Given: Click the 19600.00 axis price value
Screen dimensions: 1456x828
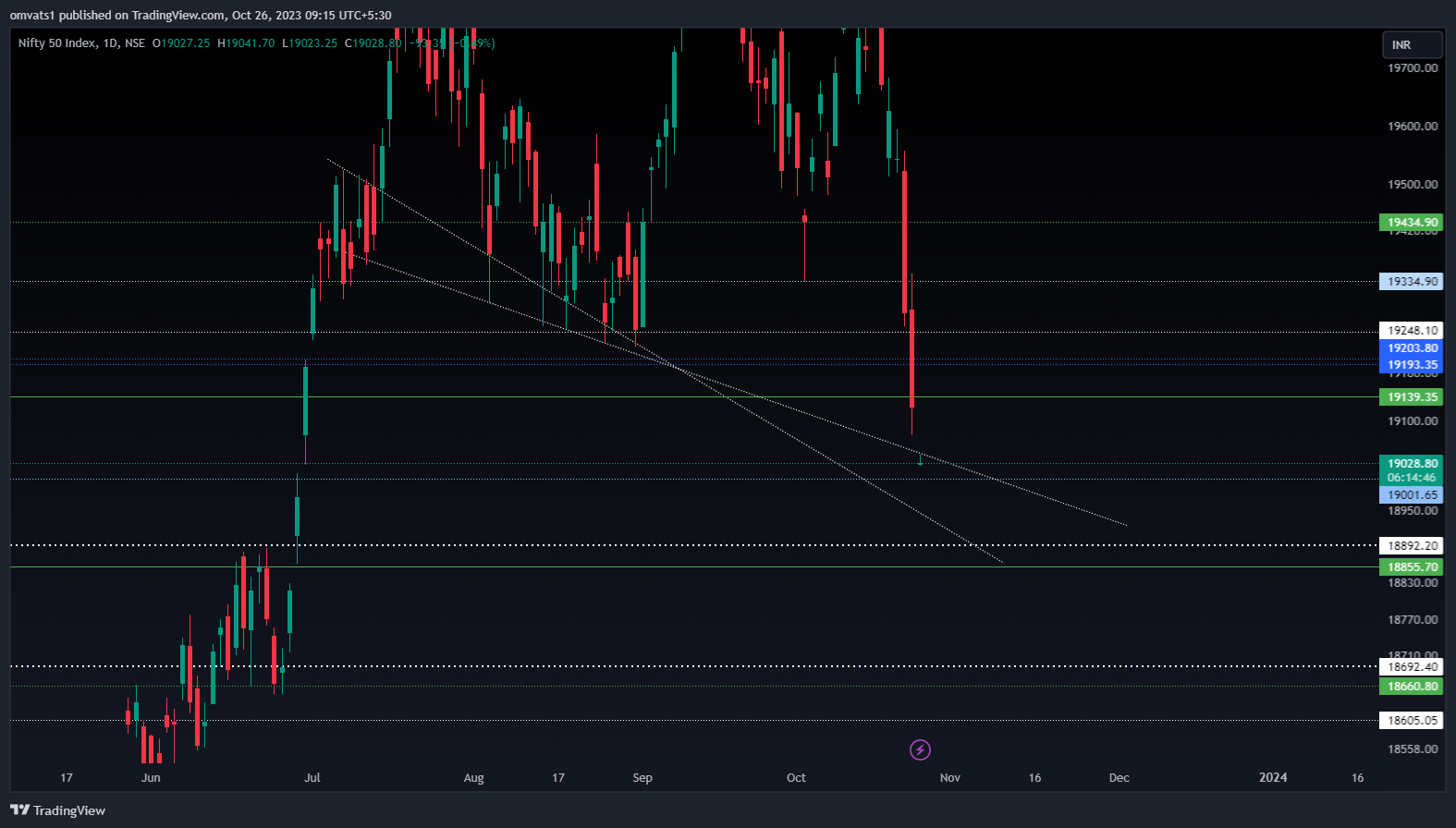Looking at the screenshot, I should 1413,127.
